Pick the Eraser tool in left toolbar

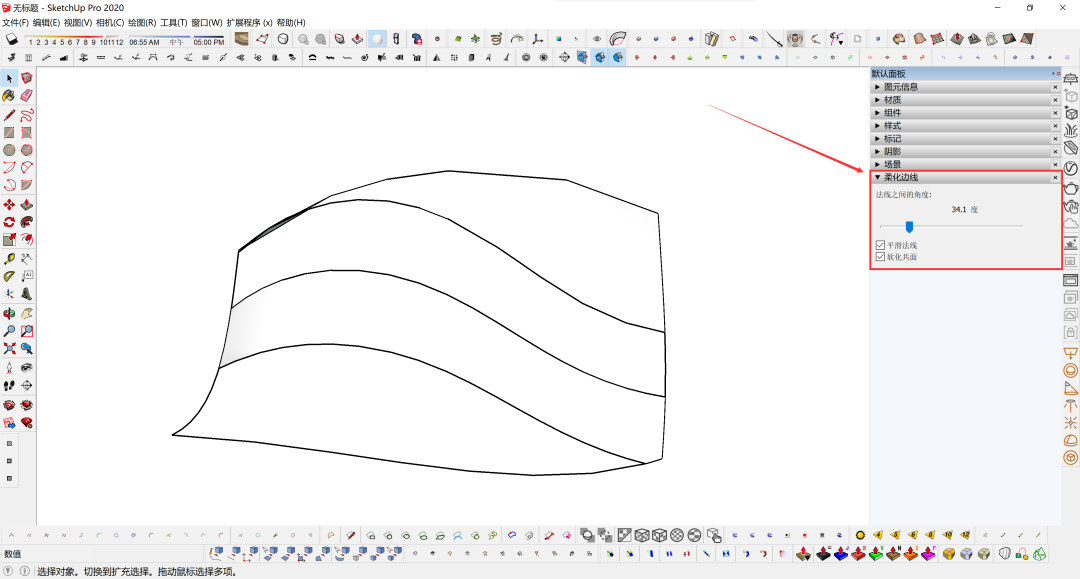coord(27,96)
